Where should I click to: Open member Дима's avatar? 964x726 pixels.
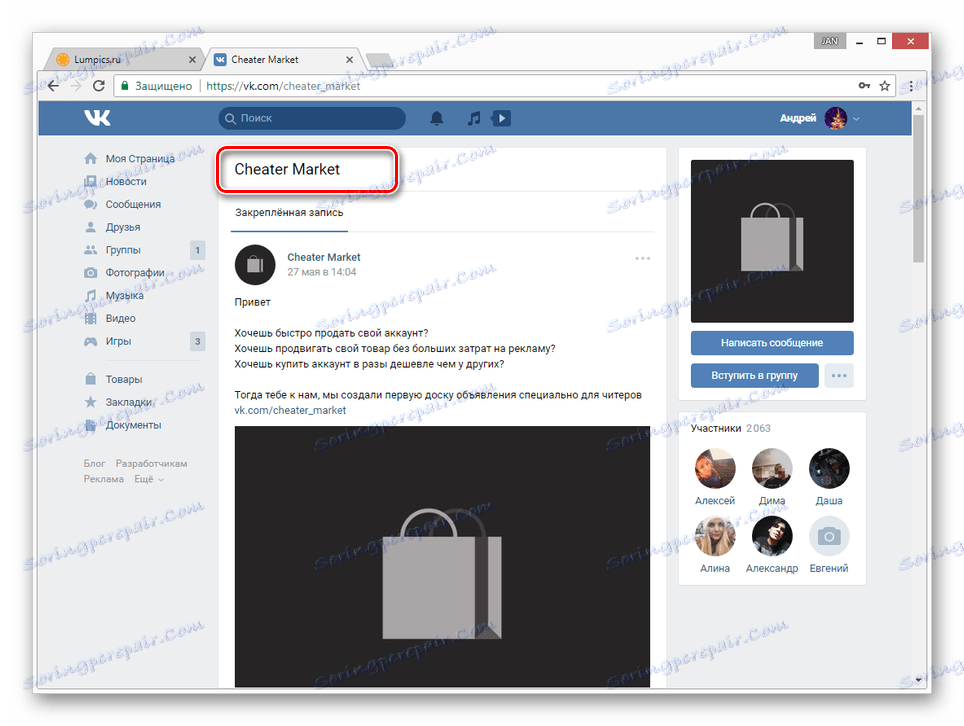tap(772, 468)
